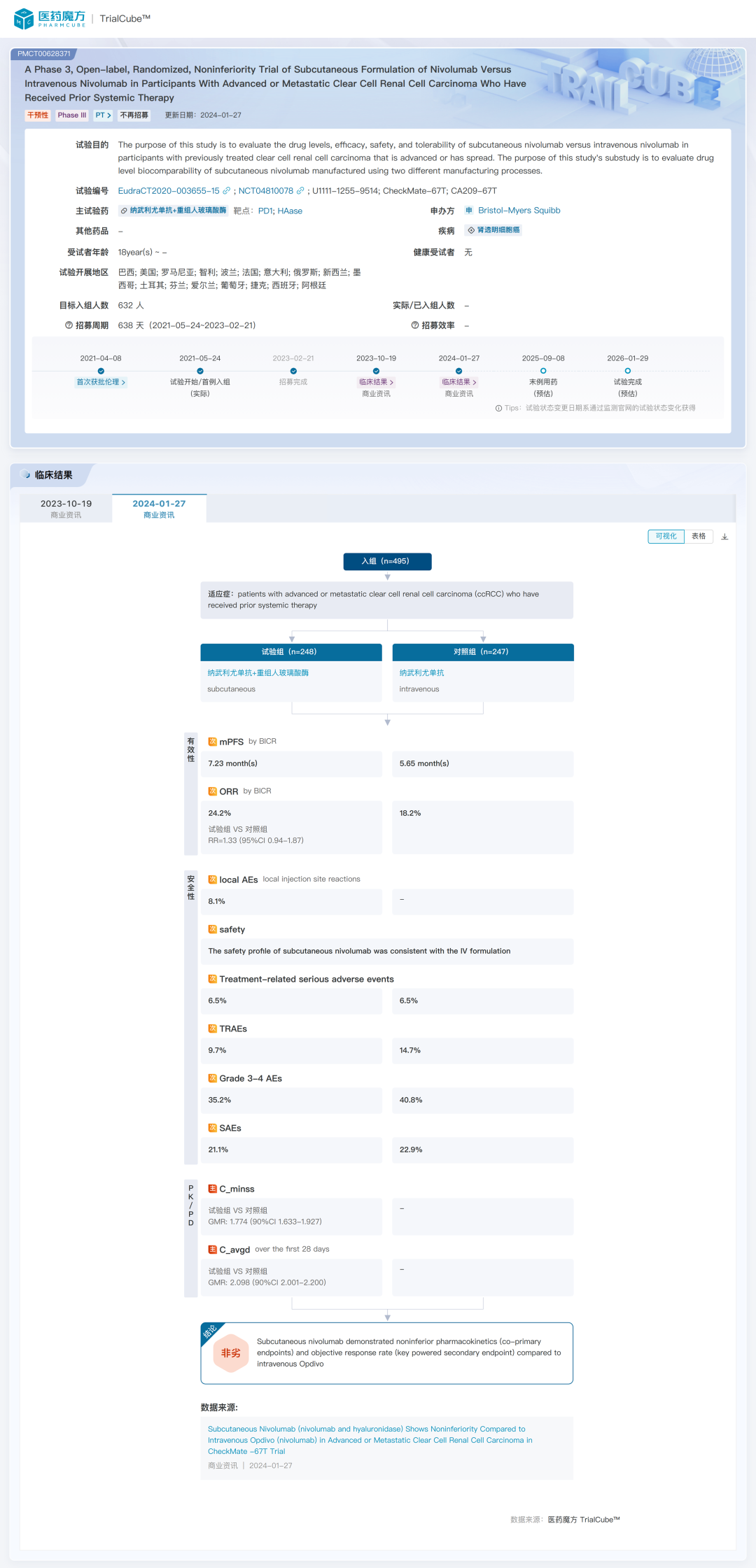
Task: Open 临床结果 under 2023-10-19 timeline
Action: [x=376, y=382]
